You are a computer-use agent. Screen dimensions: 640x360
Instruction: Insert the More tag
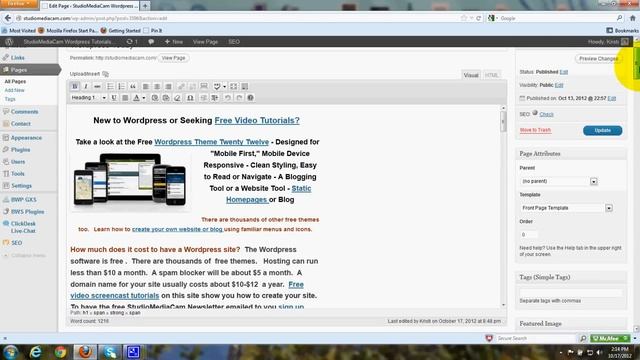pyautogui.click(x=204, y=87)
